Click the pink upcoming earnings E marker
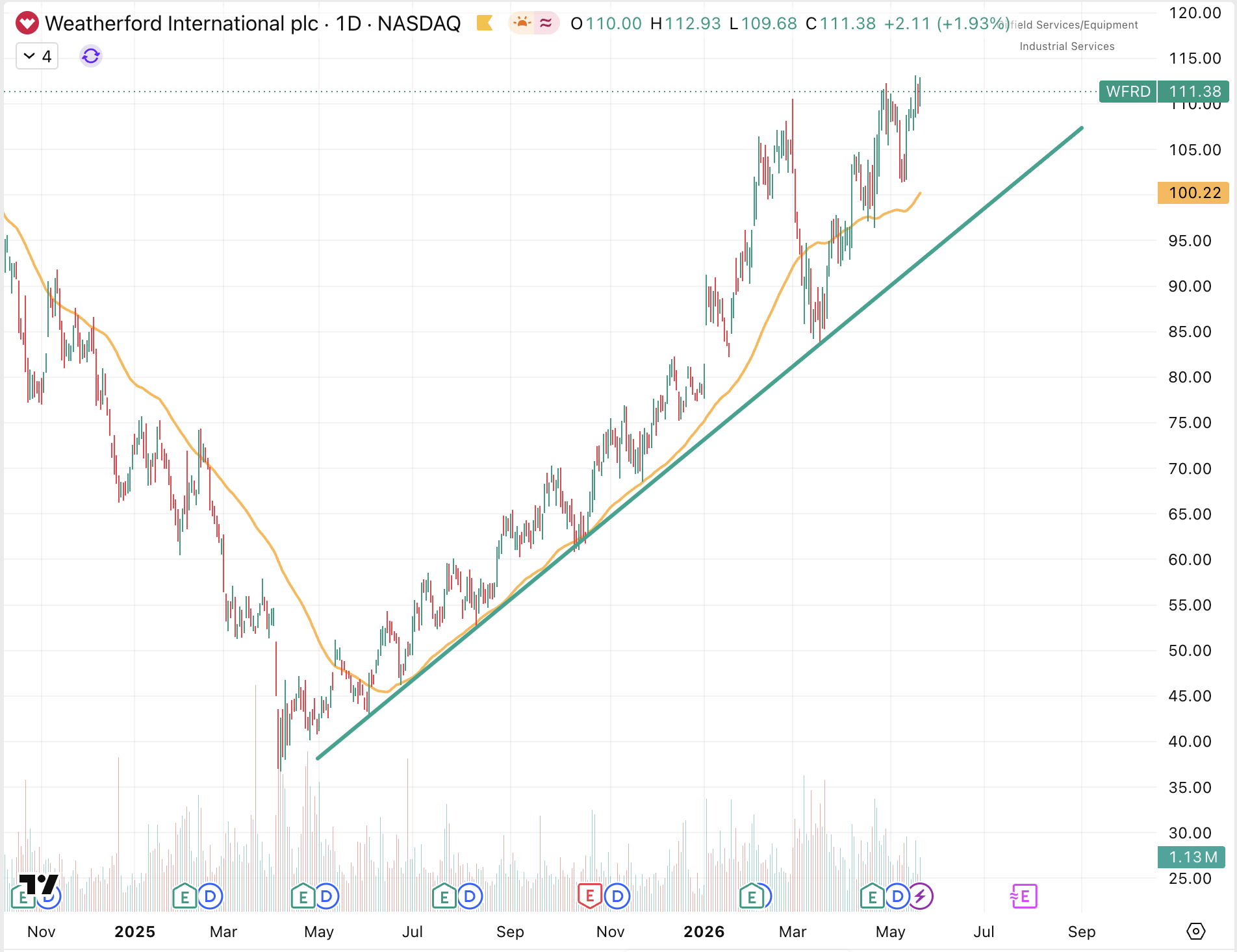This screenshot has width=1237, height=952. pos(1024,897)
